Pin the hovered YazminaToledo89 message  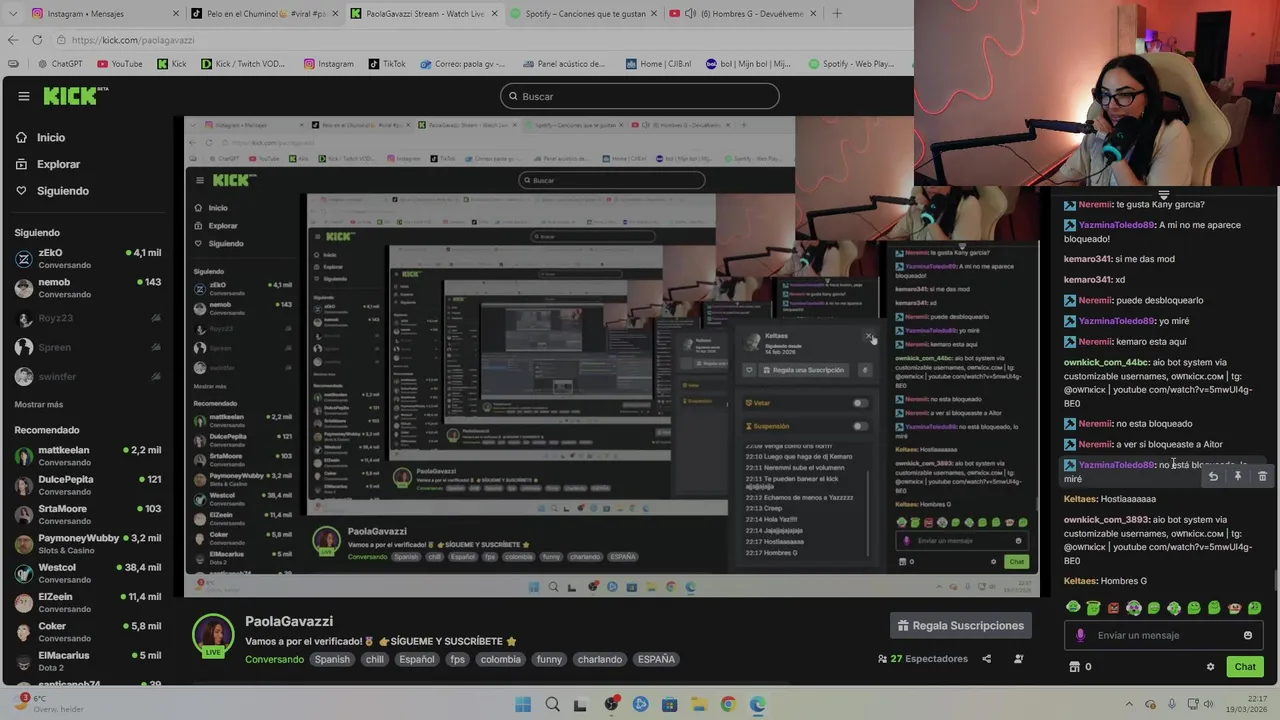click(1237, 477)
